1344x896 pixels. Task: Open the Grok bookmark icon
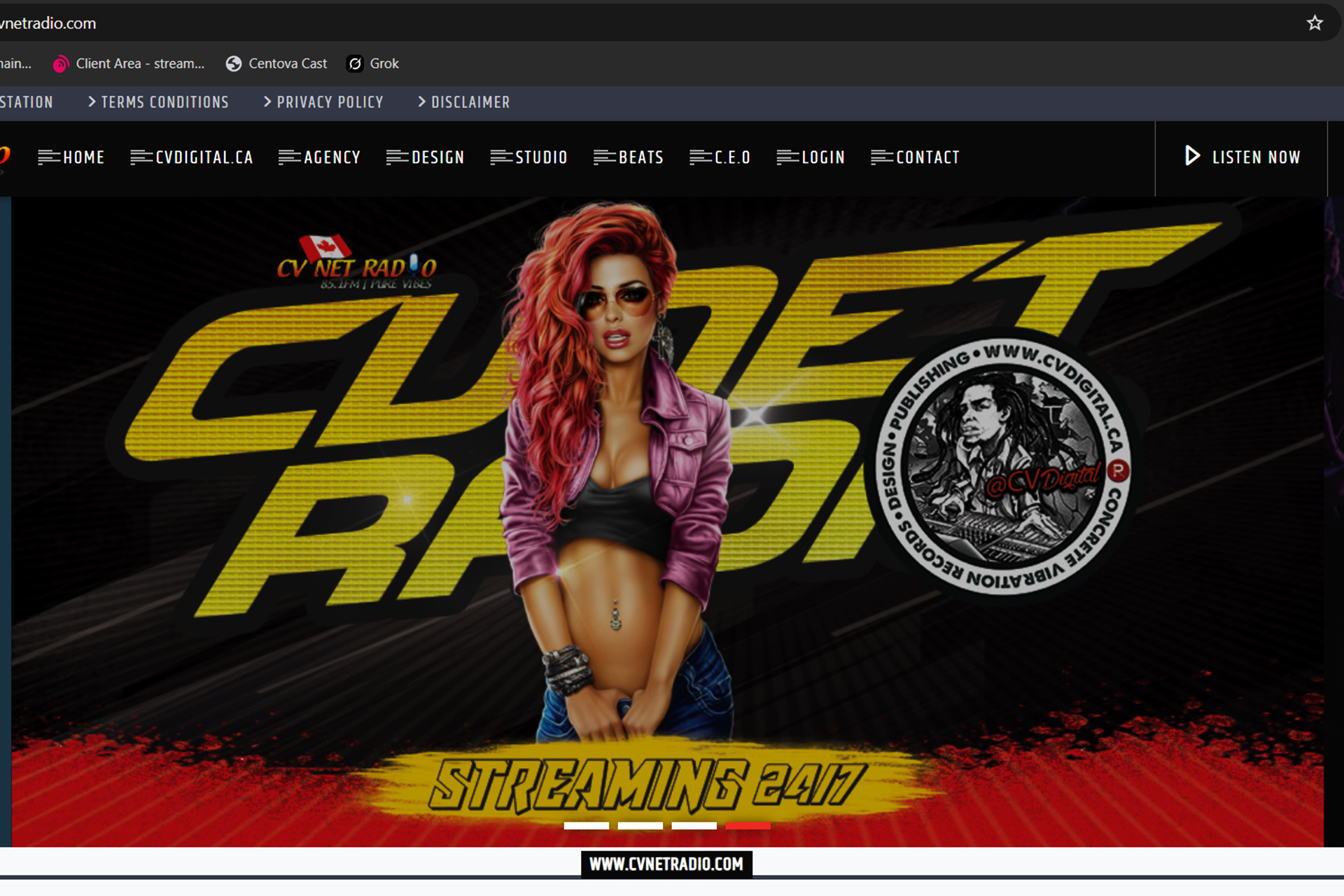[x=355, y=64]
